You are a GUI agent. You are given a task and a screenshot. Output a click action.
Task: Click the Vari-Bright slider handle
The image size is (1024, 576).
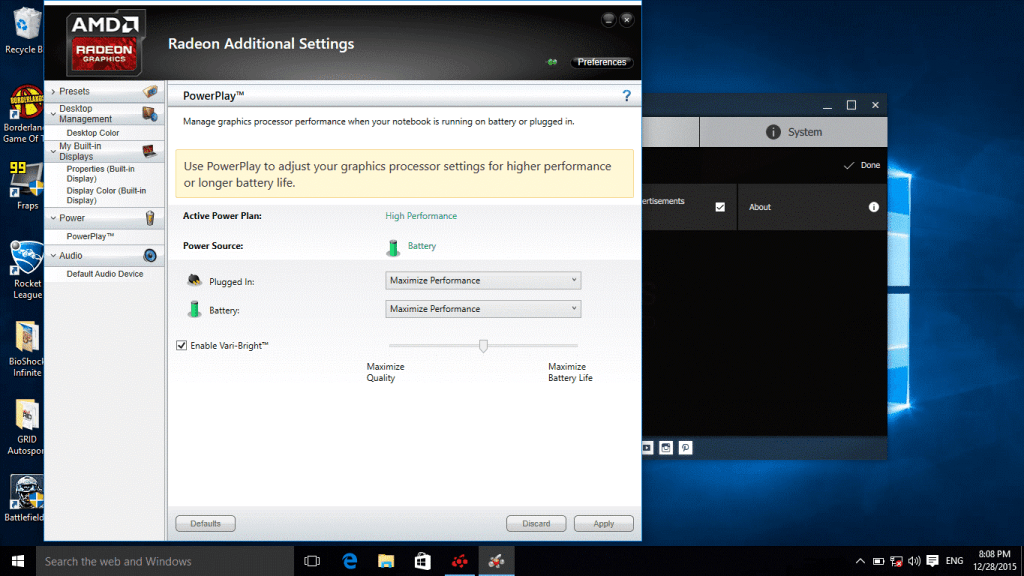(x=483, y=345)
